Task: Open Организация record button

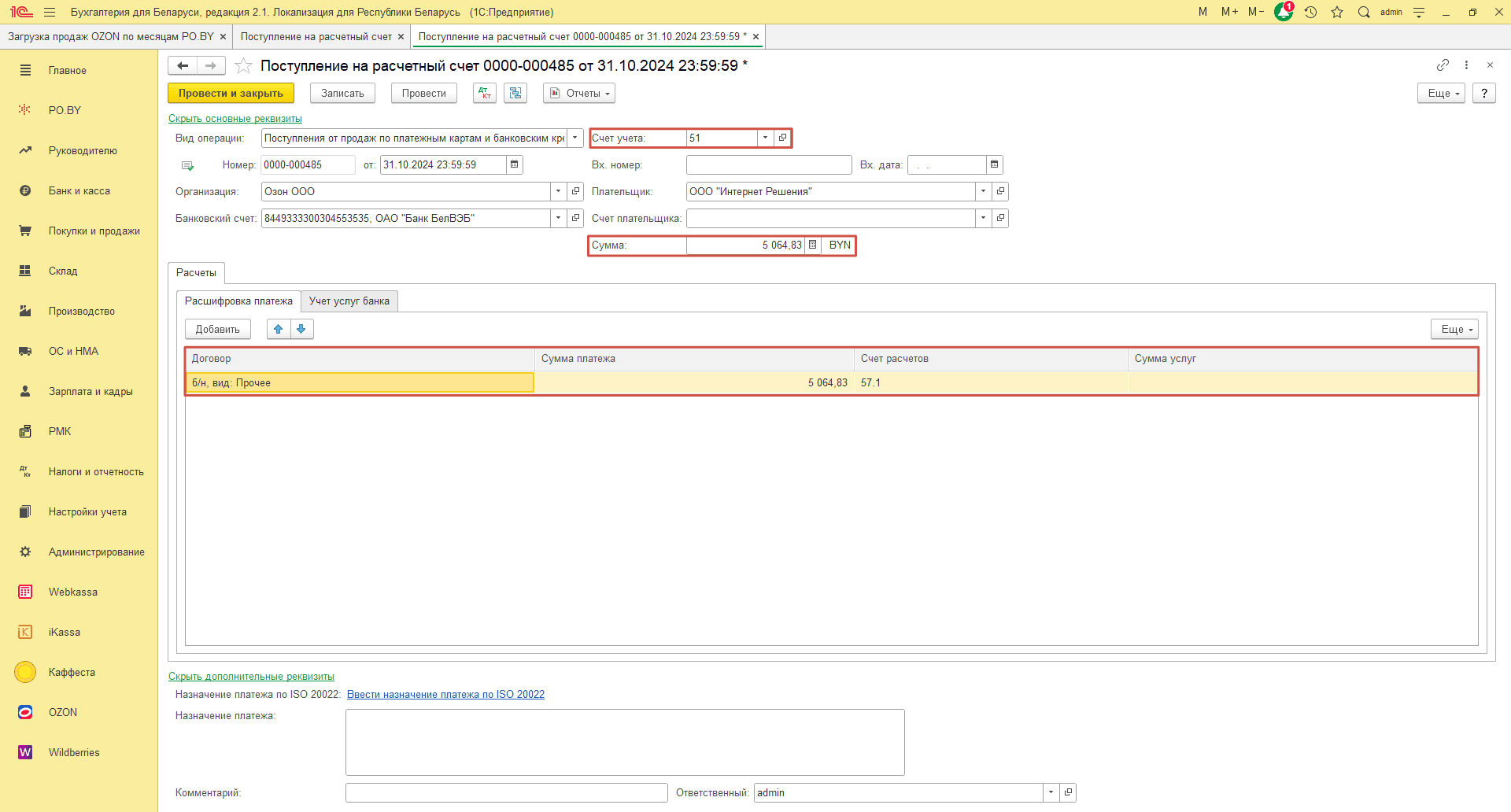Action: click(x=575, y=191)
